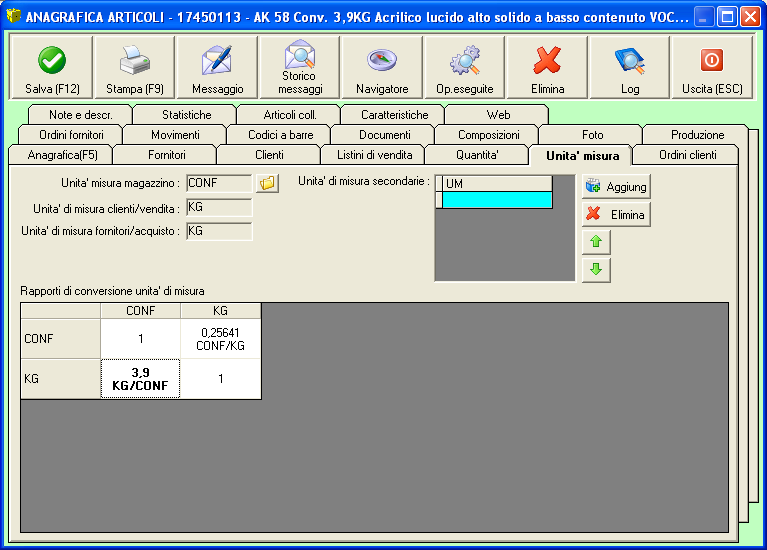
Task: Select the 3,9 KG/CONF conversion cell
Action: point(140,379)
